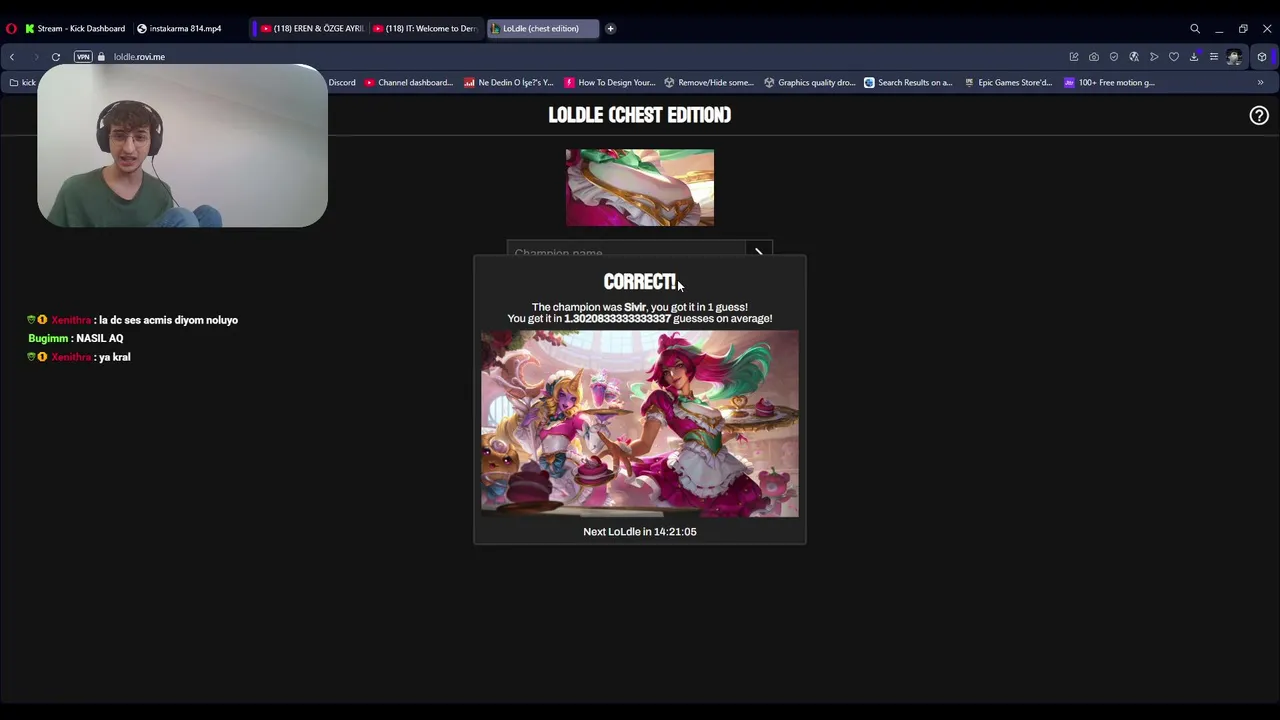
Task: Open How To Design Your bookmark
Action: pos(610,83)
